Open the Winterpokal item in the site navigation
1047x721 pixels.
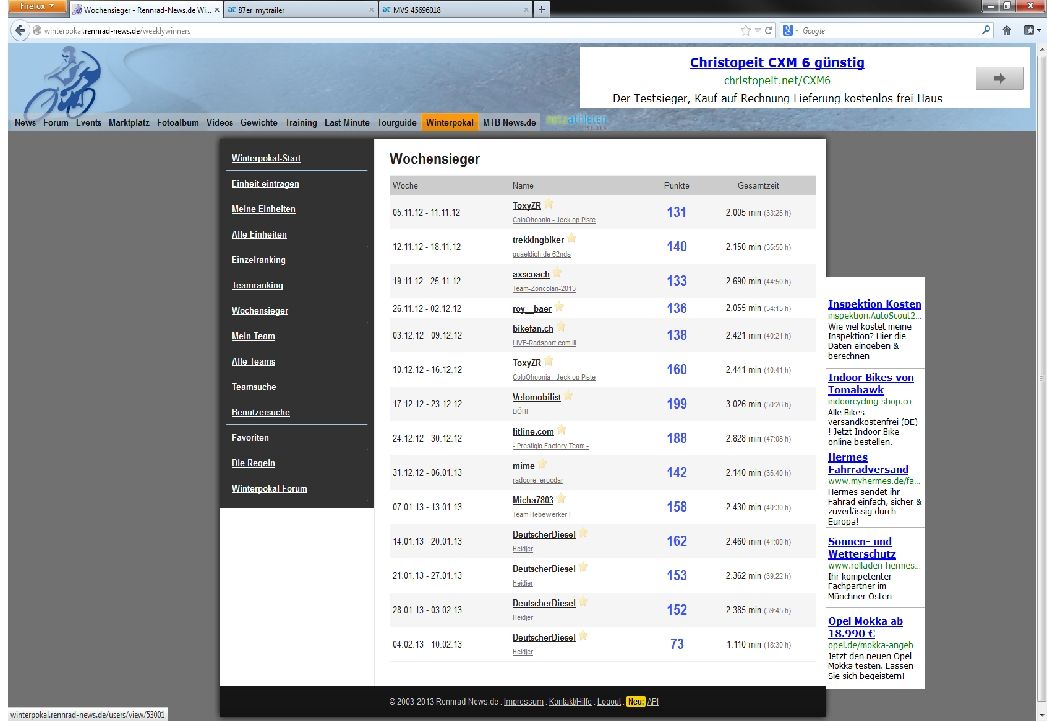450,122
